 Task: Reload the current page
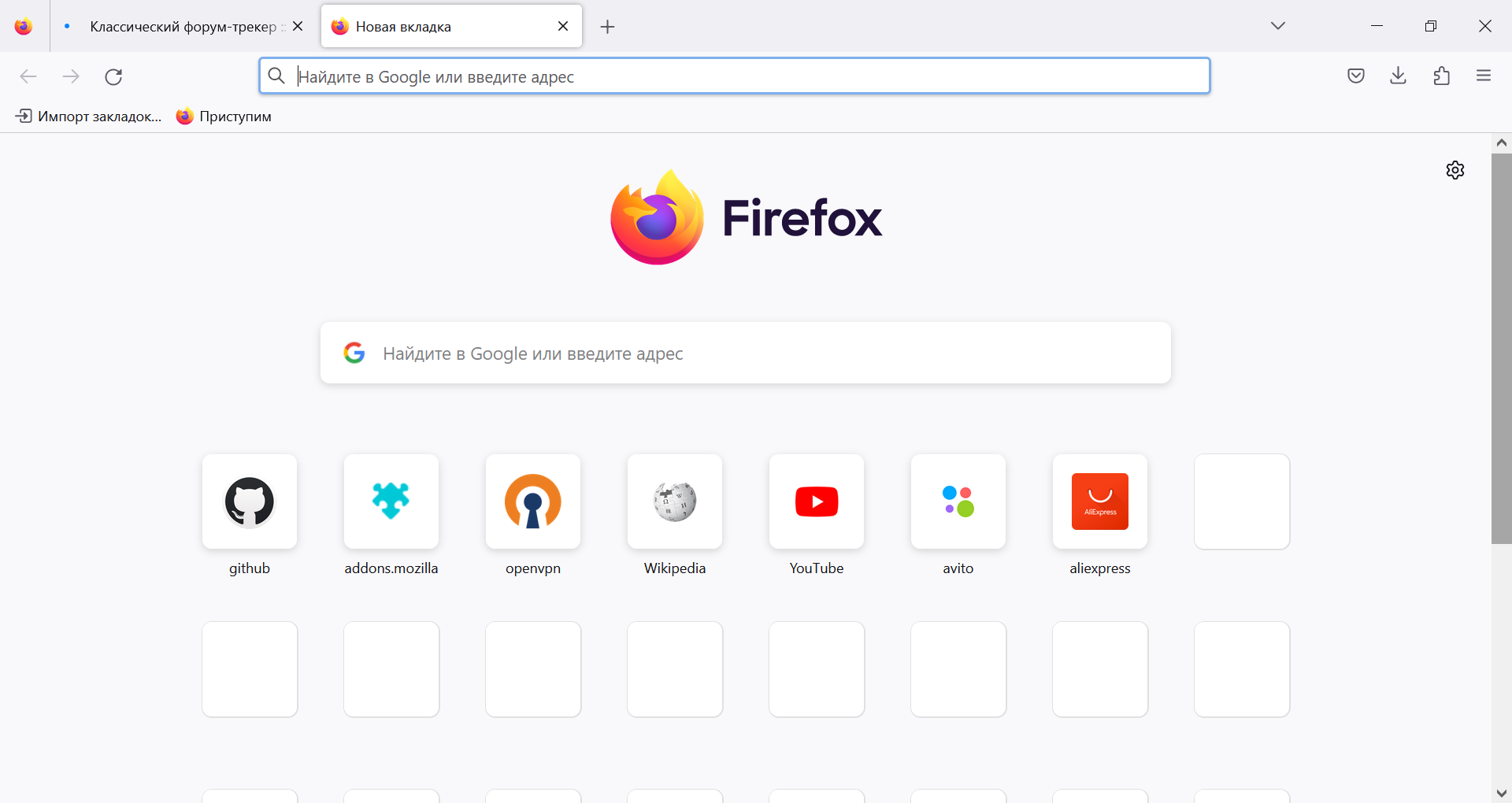pos(113,76)
